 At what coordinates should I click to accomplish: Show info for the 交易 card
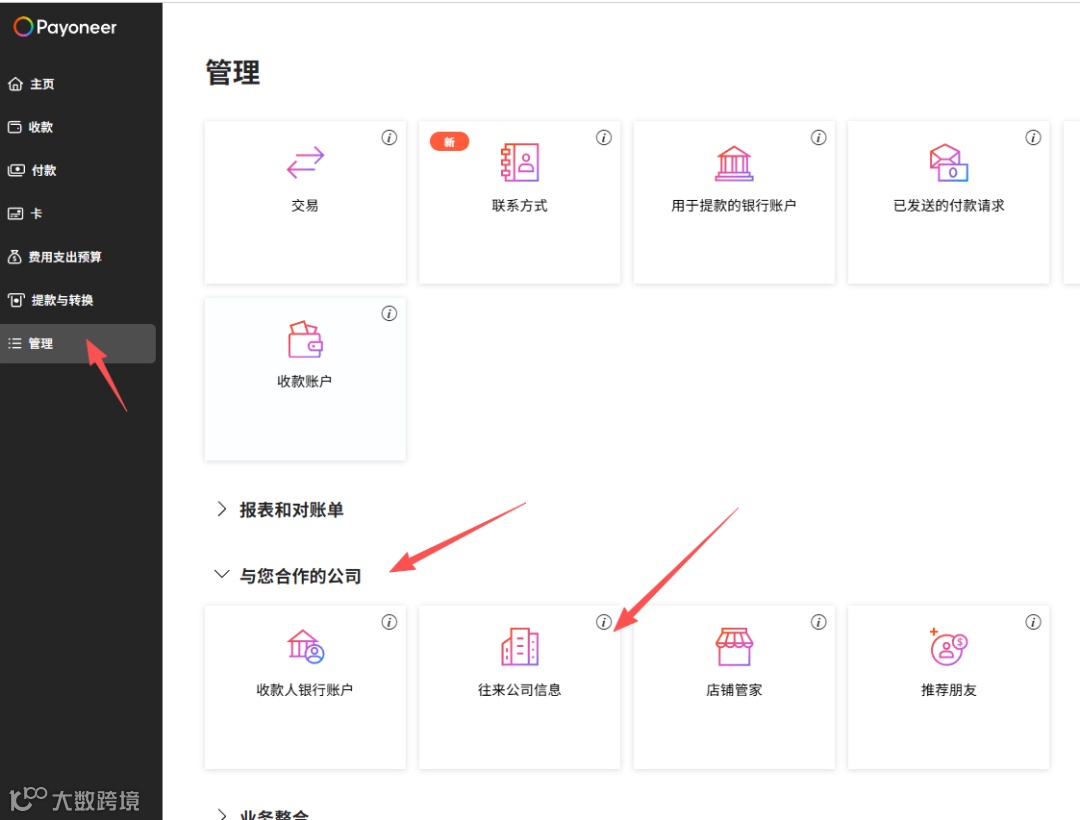tap(389, 138)
